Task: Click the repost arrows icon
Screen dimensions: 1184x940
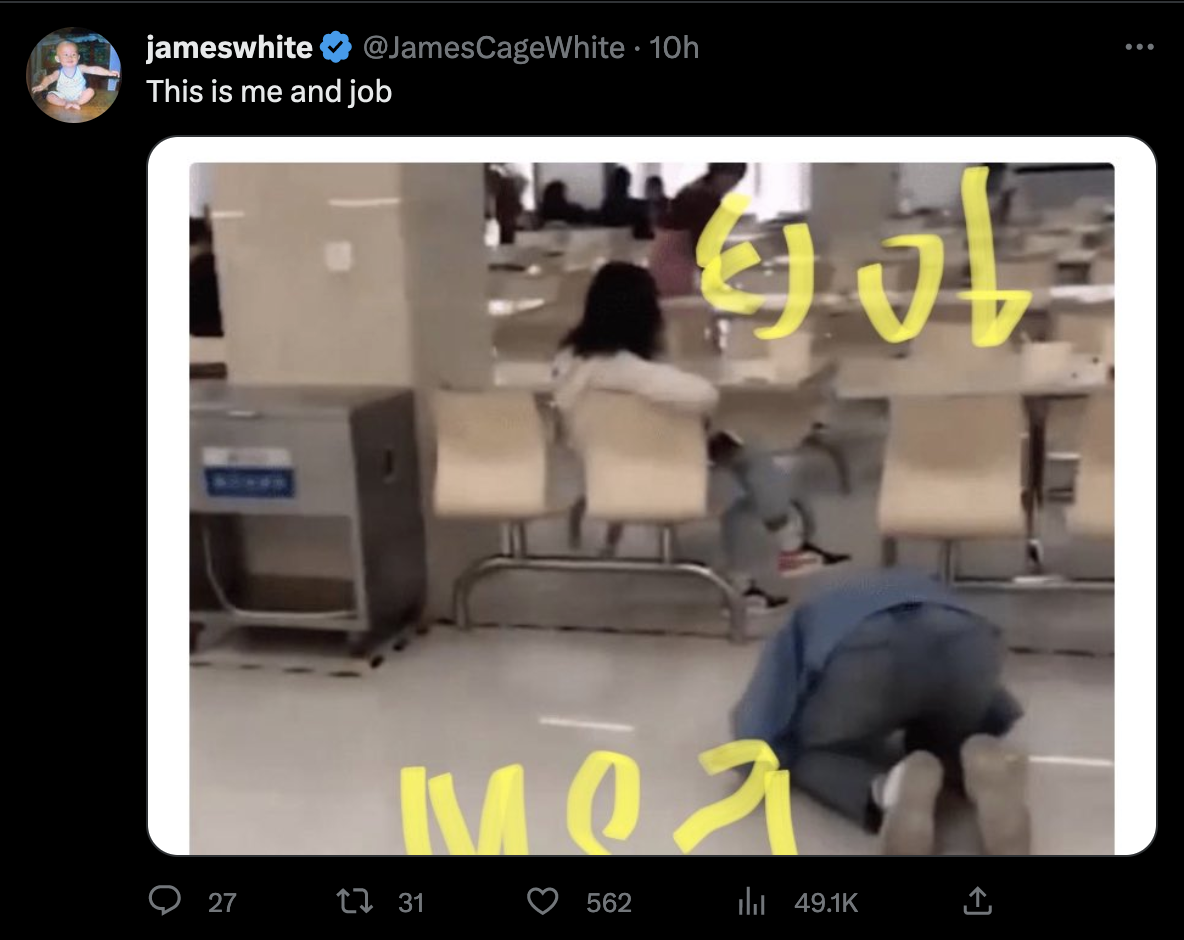Action: click(x=354, y=901)
